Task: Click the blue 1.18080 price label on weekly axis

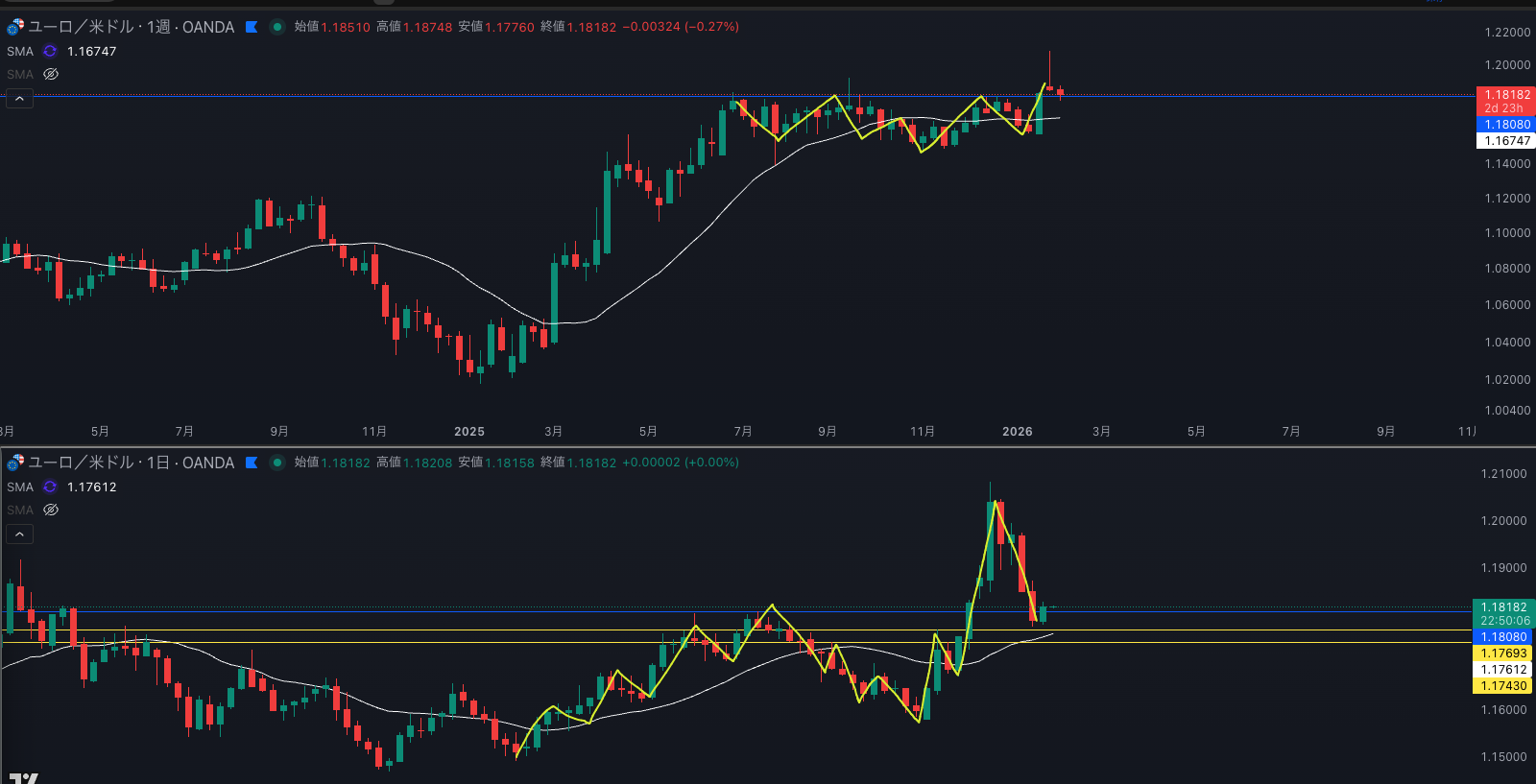Action: (1505, 125)
